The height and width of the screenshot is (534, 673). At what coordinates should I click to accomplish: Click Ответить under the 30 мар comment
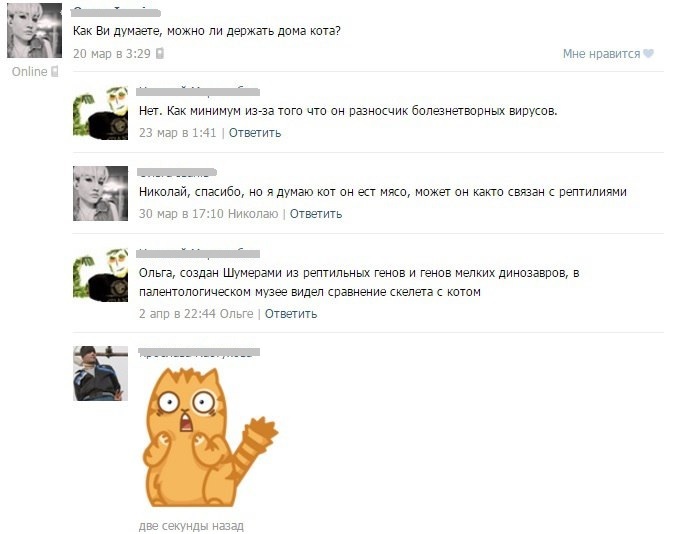(316, 213)
